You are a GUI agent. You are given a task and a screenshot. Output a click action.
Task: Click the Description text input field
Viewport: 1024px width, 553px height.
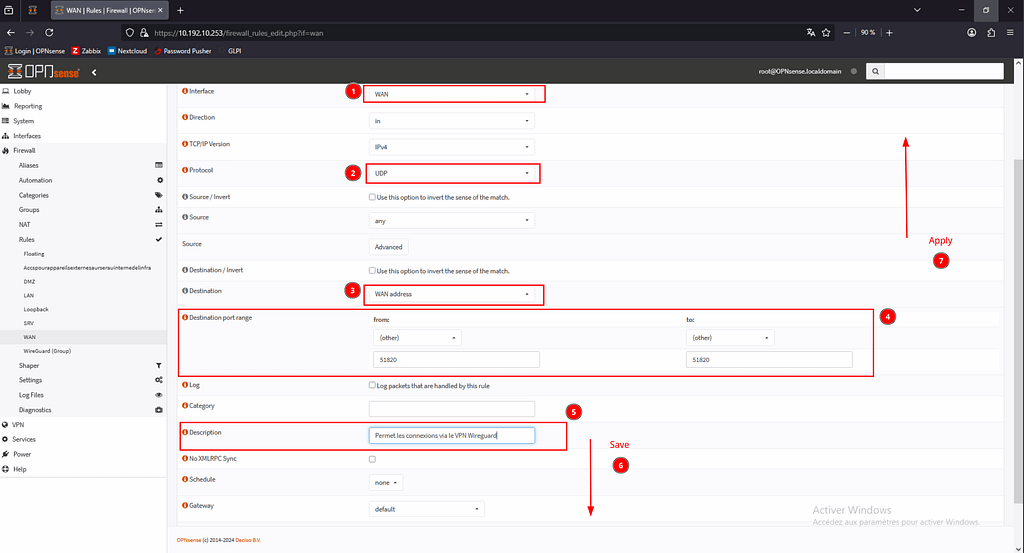(x=452, y=435)
